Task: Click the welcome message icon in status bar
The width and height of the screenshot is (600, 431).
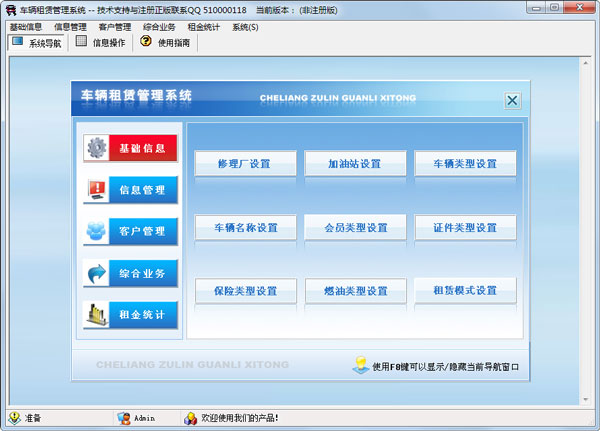Action: click(190, 418)
